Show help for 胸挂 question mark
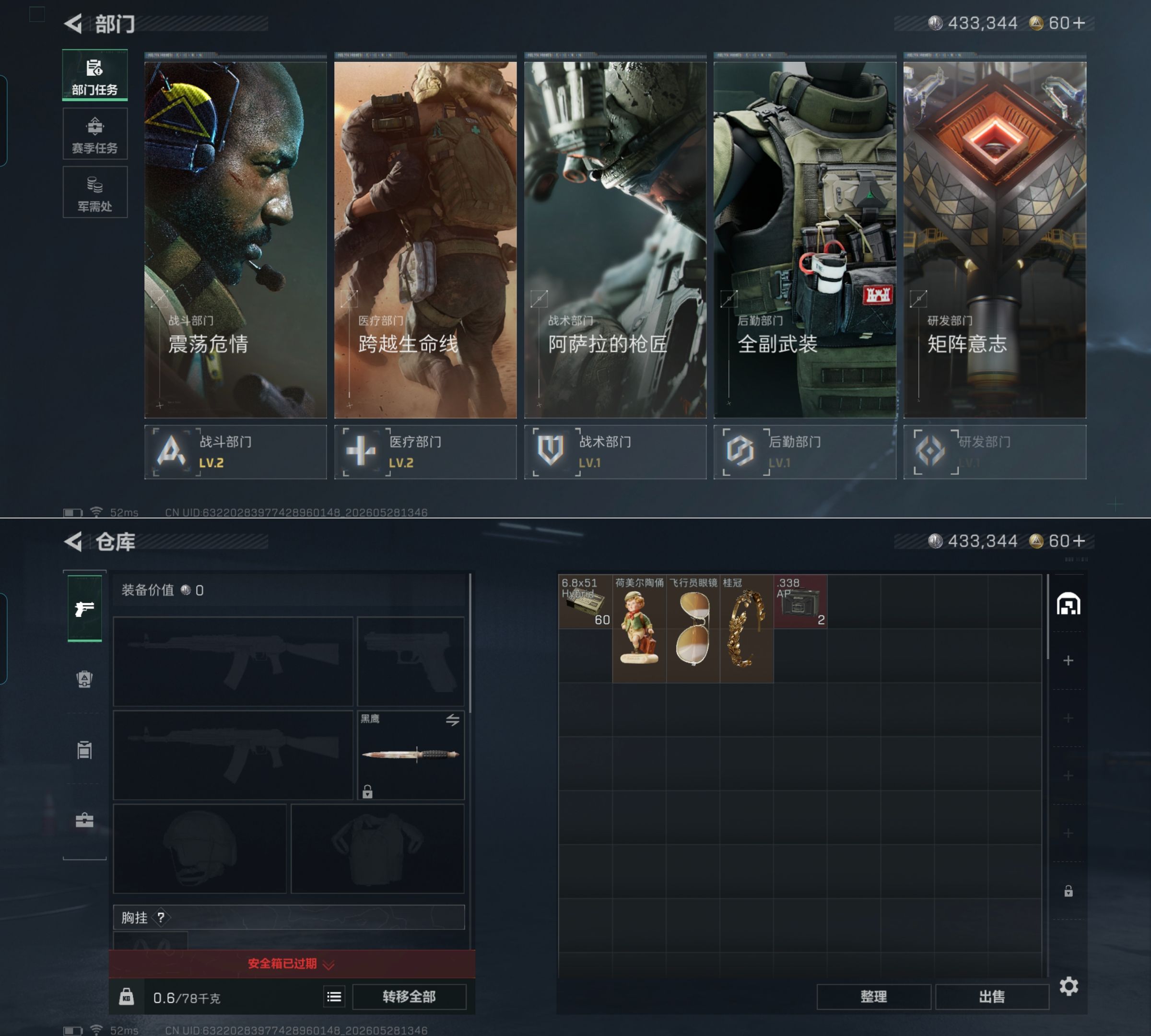 point(161,918)
